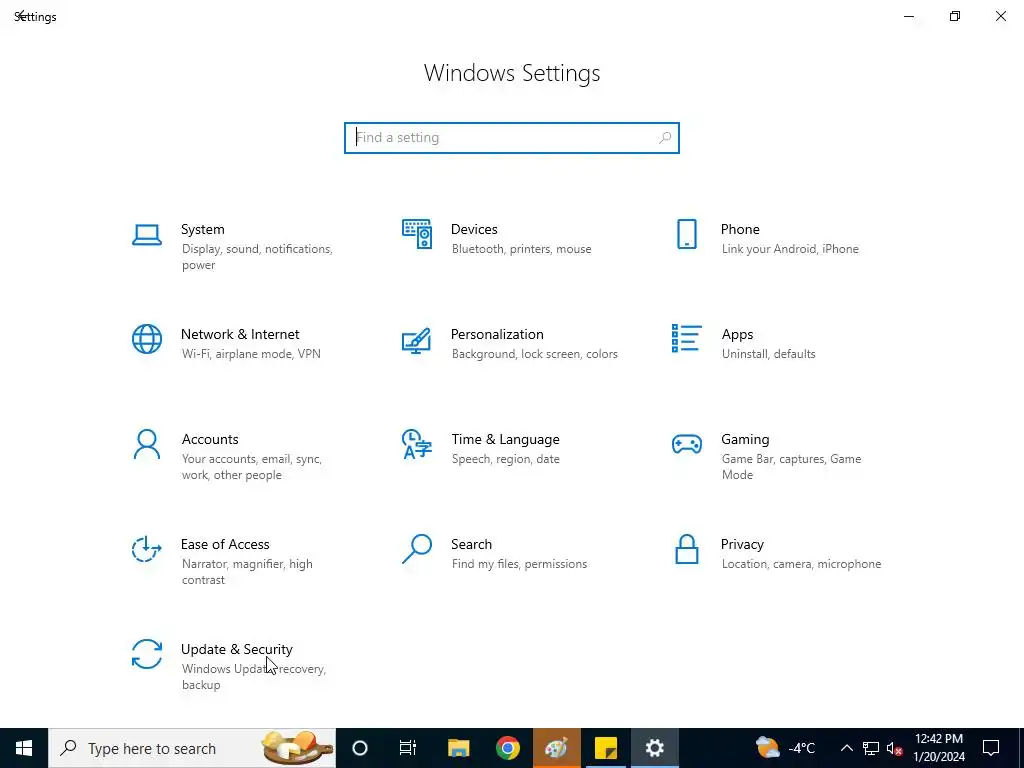Open the Accounts person icon
This screenshot has height=768, width=1024.
(x=147, y=444)
